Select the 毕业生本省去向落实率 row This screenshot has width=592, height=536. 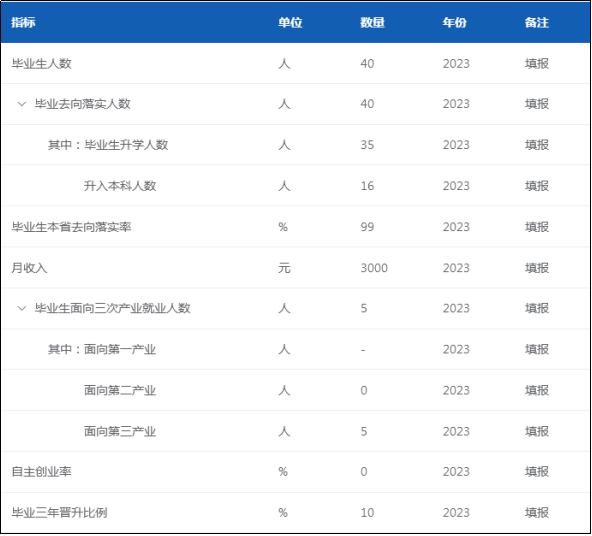(296, 227)
